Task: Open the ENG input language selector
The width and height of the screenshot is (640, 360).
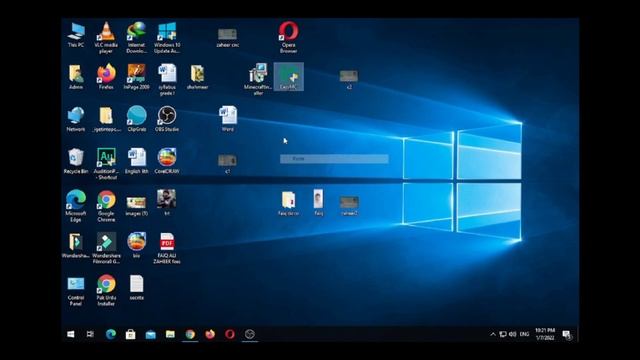Action: coord(525,334)
